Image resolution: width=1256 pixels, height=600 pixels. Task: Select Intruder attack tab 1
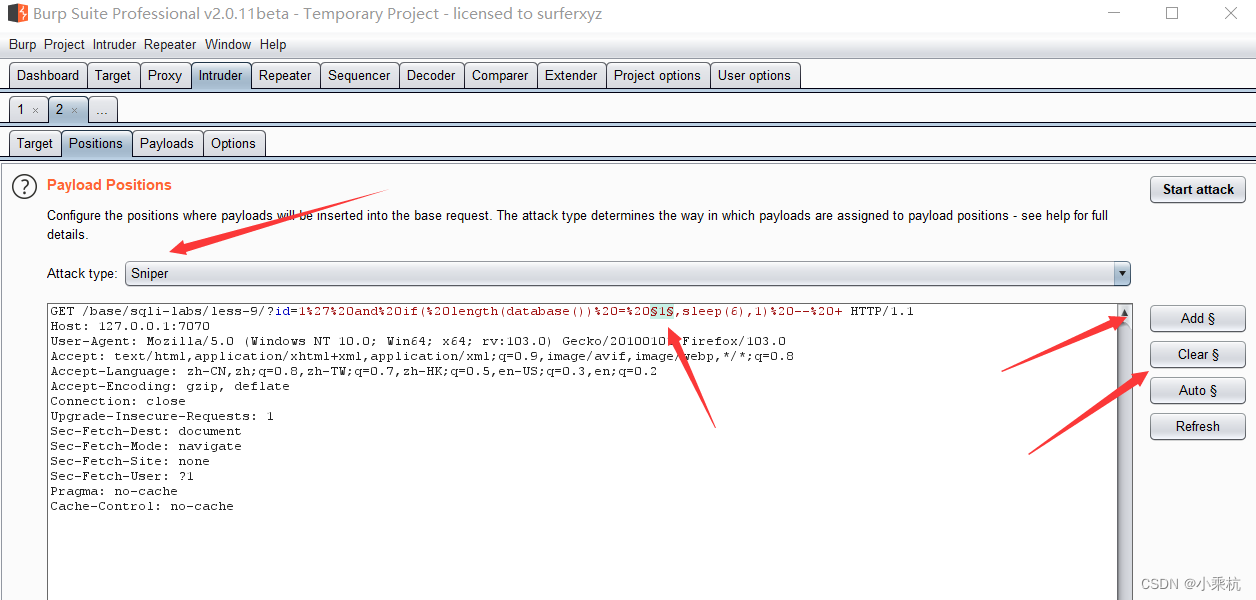(x=21, y=110)
